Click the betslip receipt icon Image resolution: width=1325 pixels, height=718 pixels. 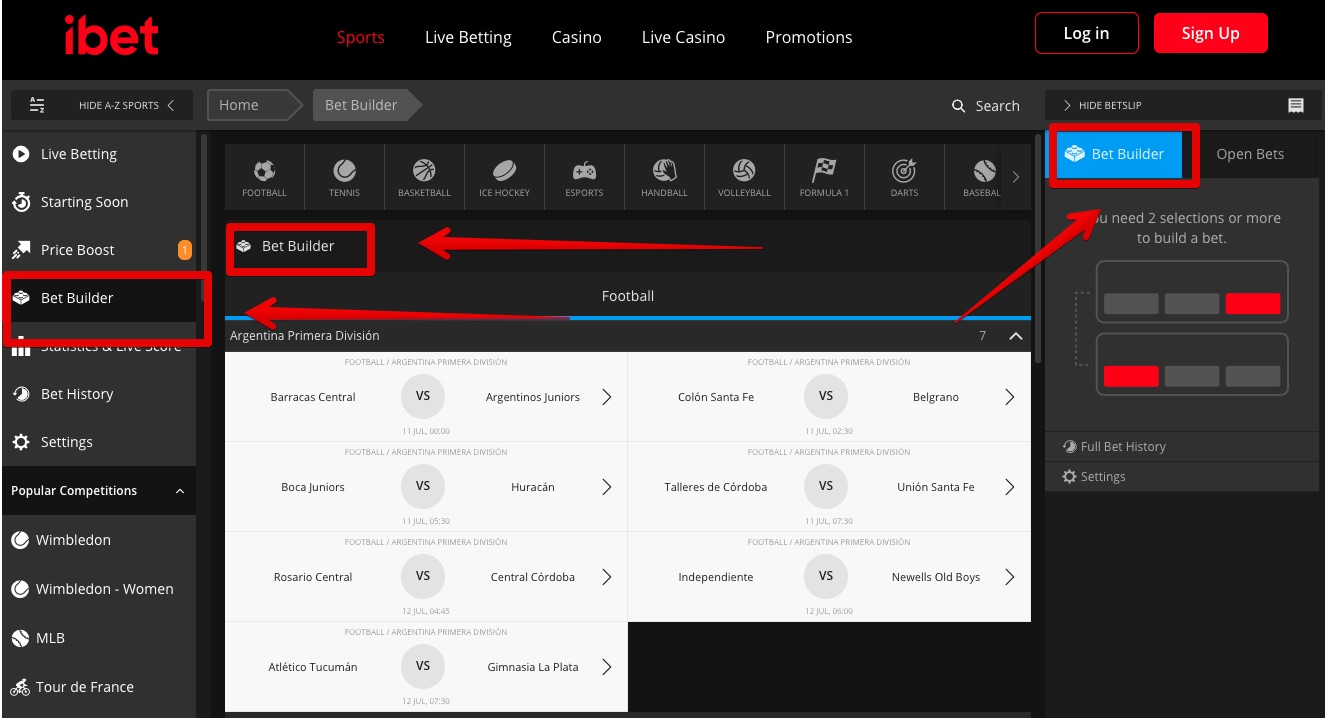1296,105
